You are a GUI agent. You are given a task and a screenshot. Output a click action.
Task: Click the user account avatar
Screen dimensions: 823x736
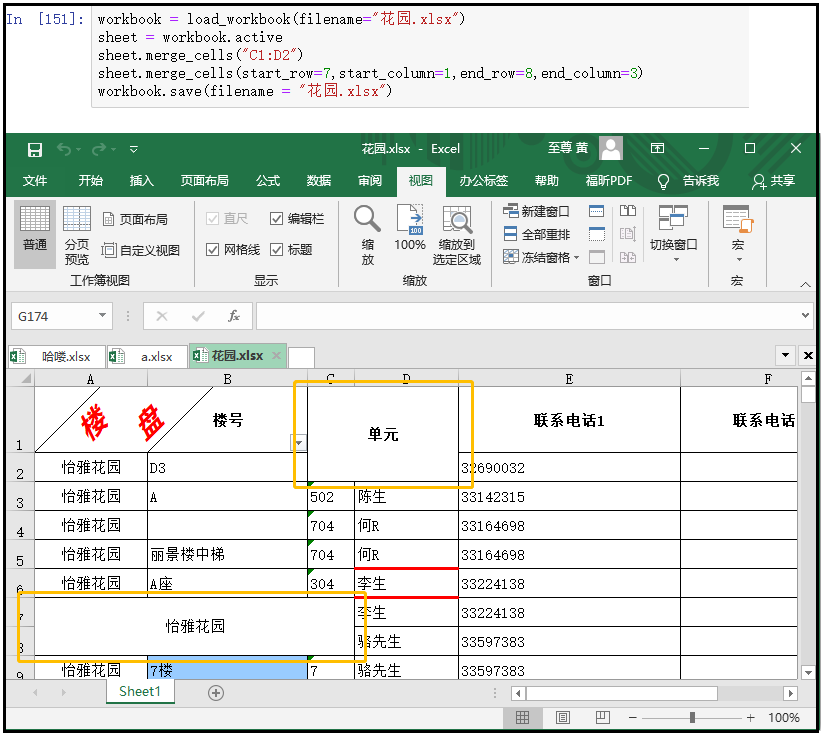(x=611, y=149)
